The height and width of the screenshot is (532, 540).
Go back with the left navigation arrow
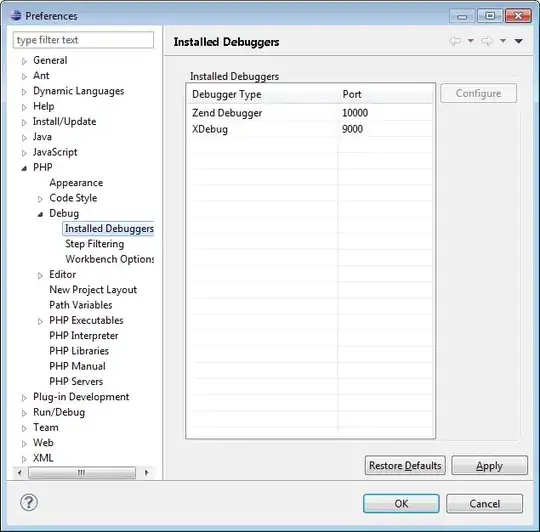click(455, 41)
